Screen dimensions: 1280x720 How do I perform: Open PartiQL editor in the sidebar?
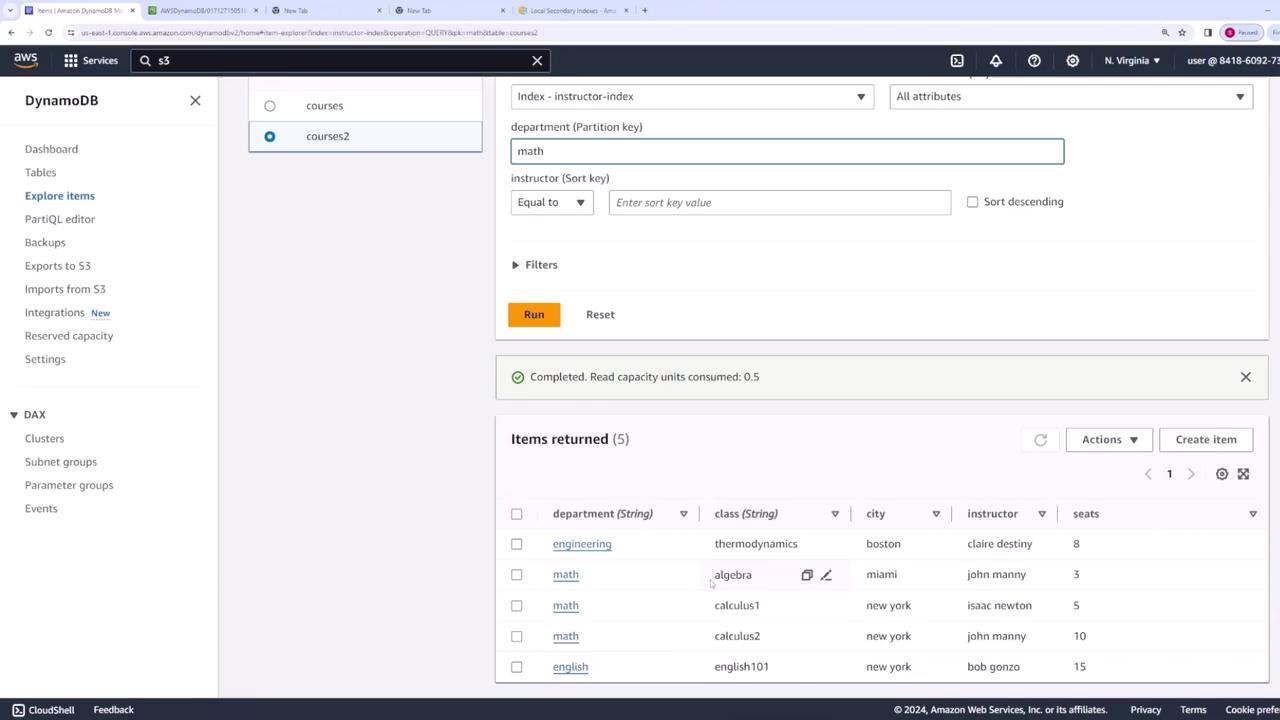click(x=60, y=219)
